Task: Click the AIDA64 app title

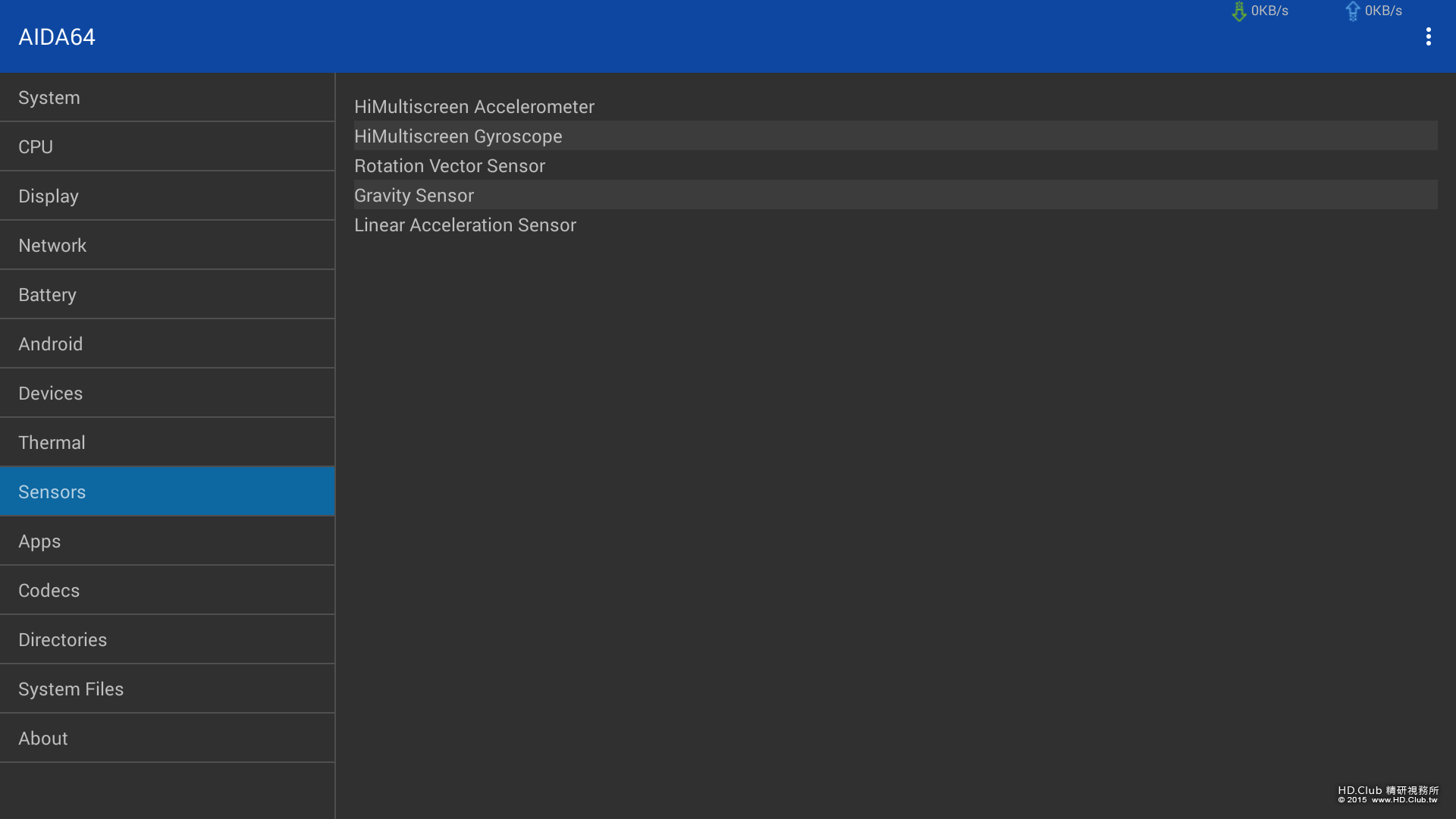Action: (57, 37)
